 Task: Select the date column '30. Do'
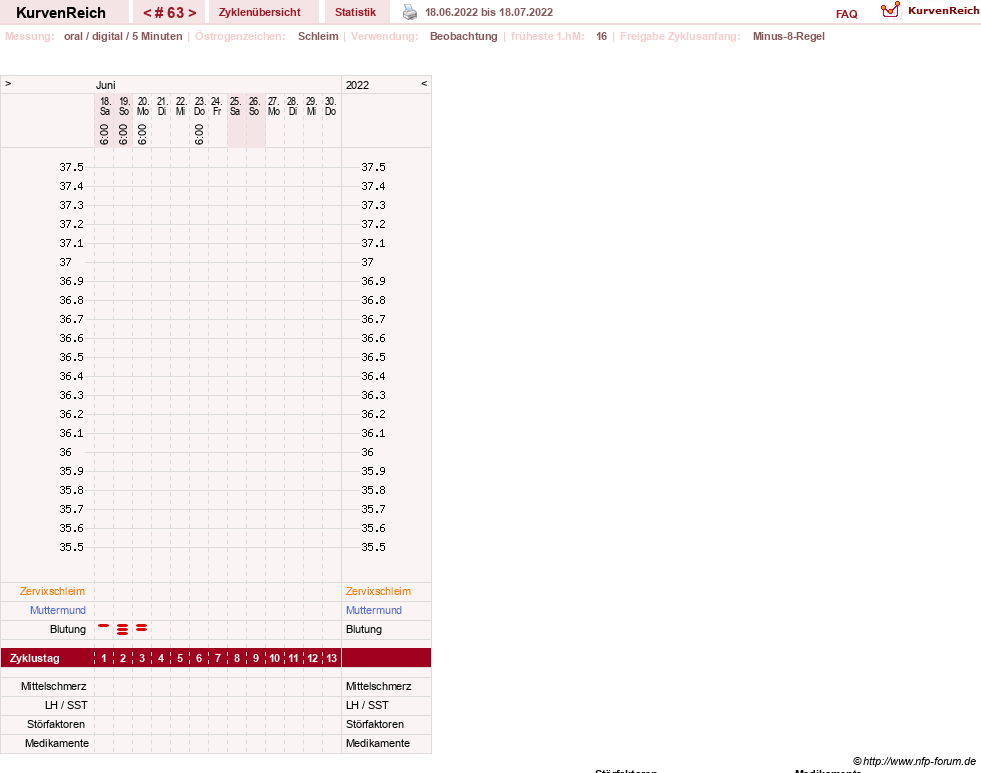330,106
